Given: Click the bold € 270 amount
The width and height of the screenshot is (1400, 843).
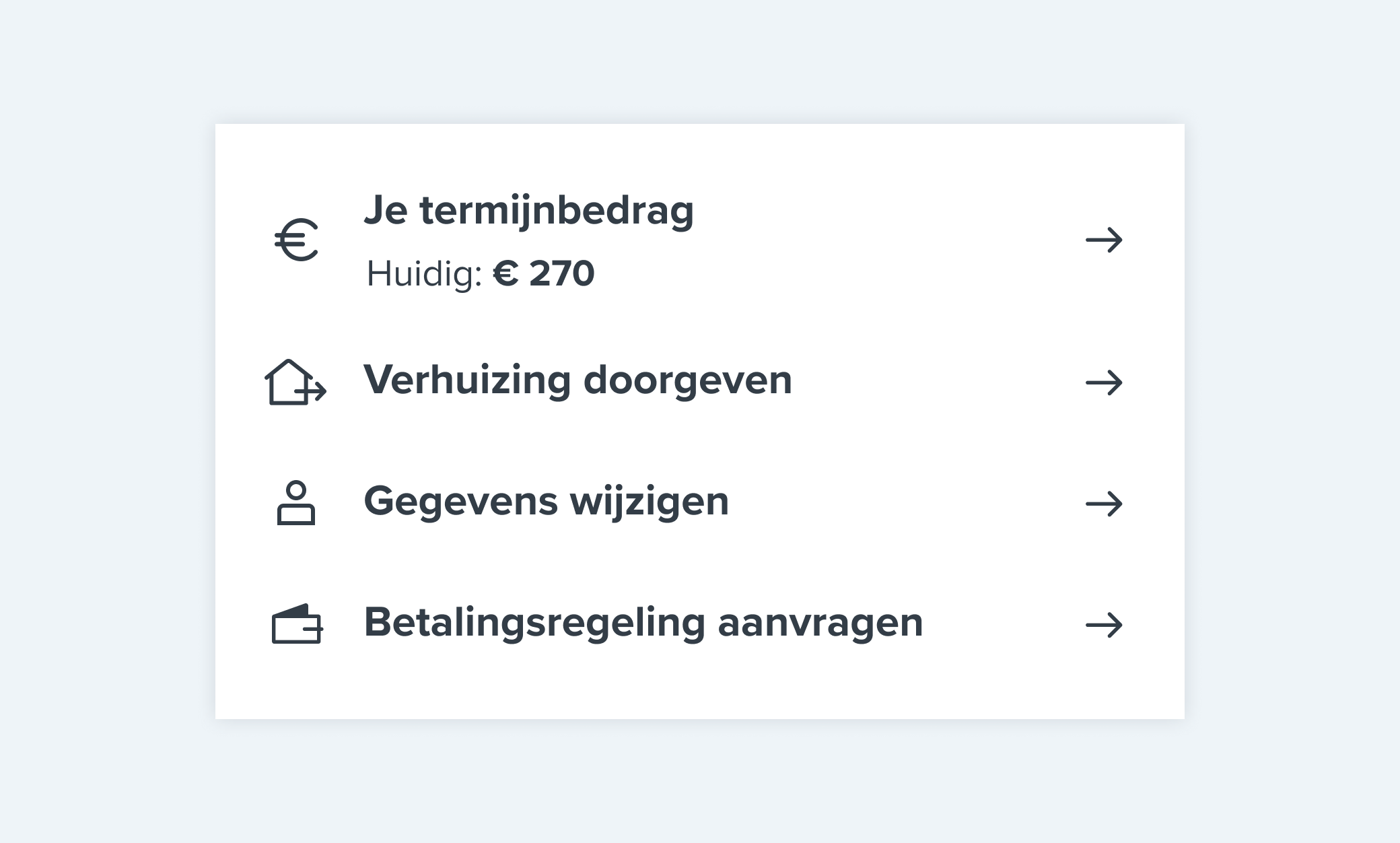Looking at the screenshot, I should [x=544, y=273].
